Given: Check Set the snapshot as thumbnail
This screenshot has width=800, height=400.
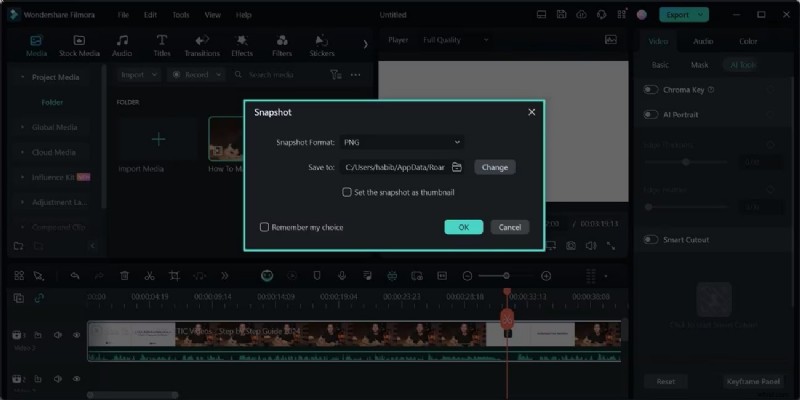Looking at the screenshot, I should pos(347,192).
